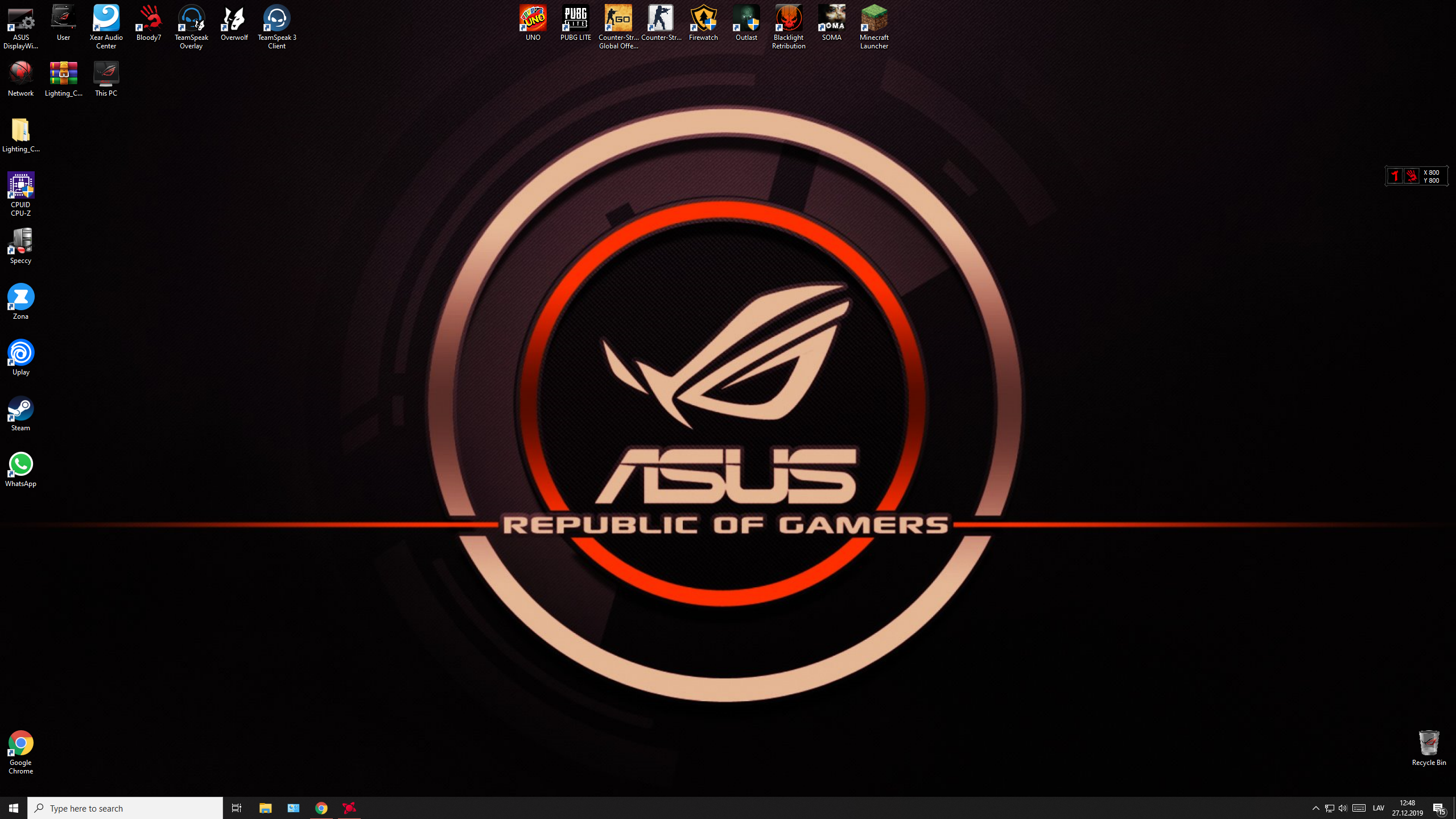Click the Bloody widget red number 1
Viewport: 1456px width, 819px height.
point(1395,176)
